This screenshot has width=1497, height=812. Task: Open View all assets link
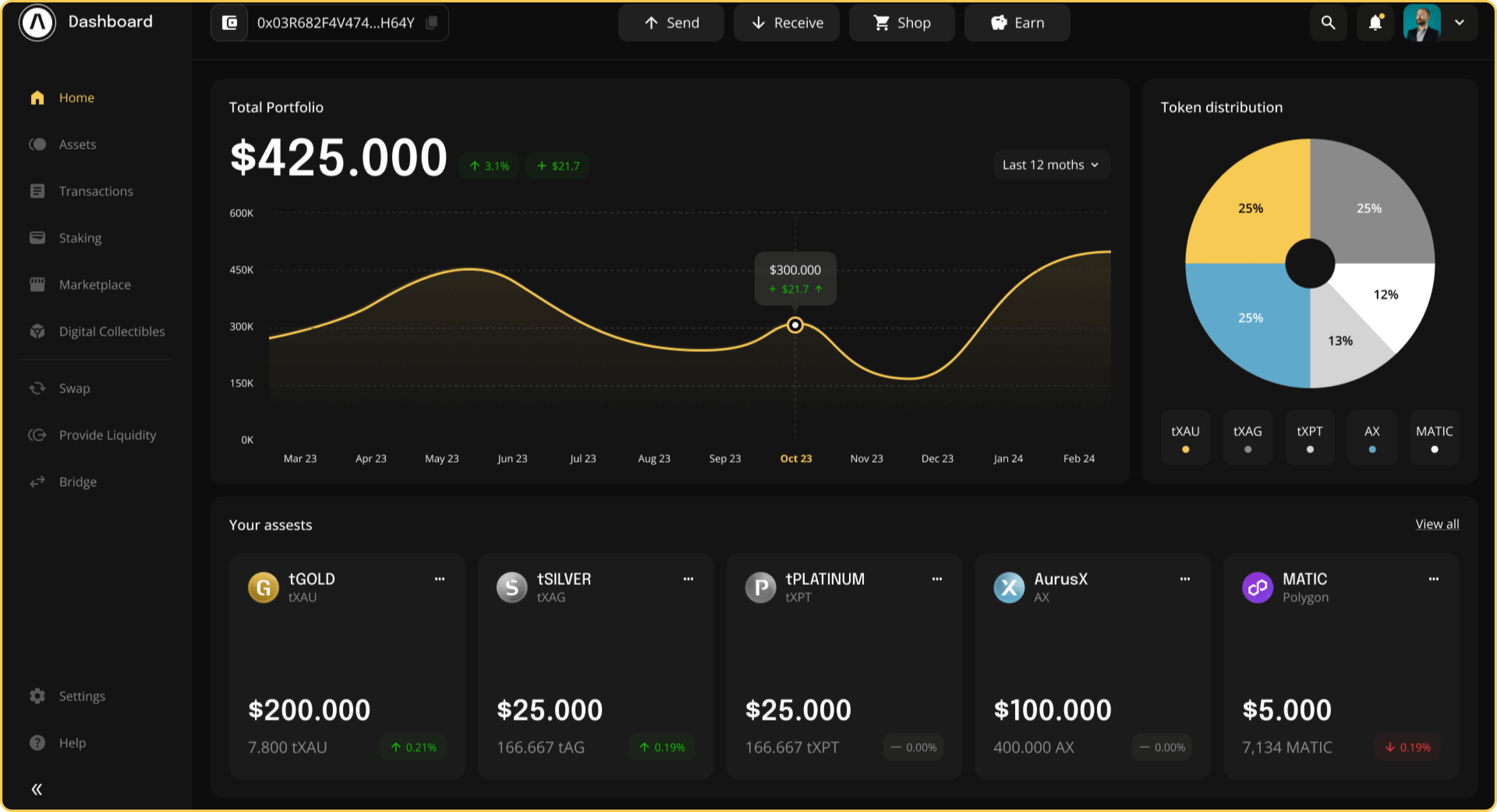click(1437, 523)
